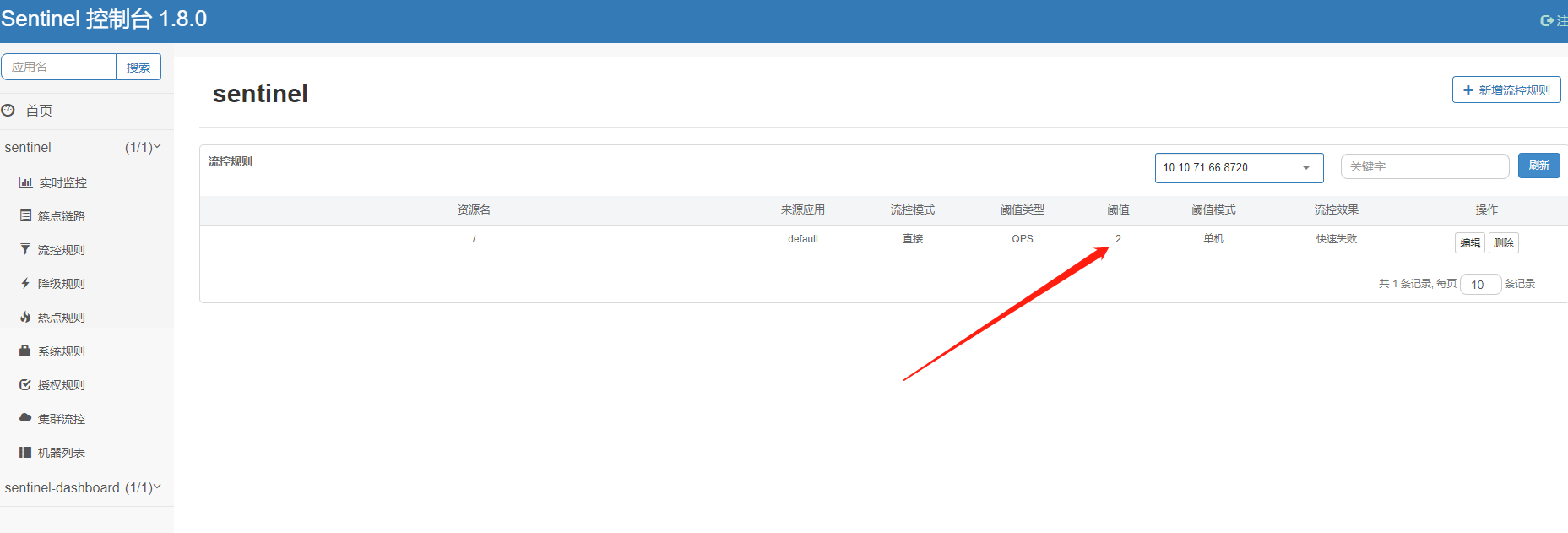Click the 阈值 column header

click(x=1118, y=209)
